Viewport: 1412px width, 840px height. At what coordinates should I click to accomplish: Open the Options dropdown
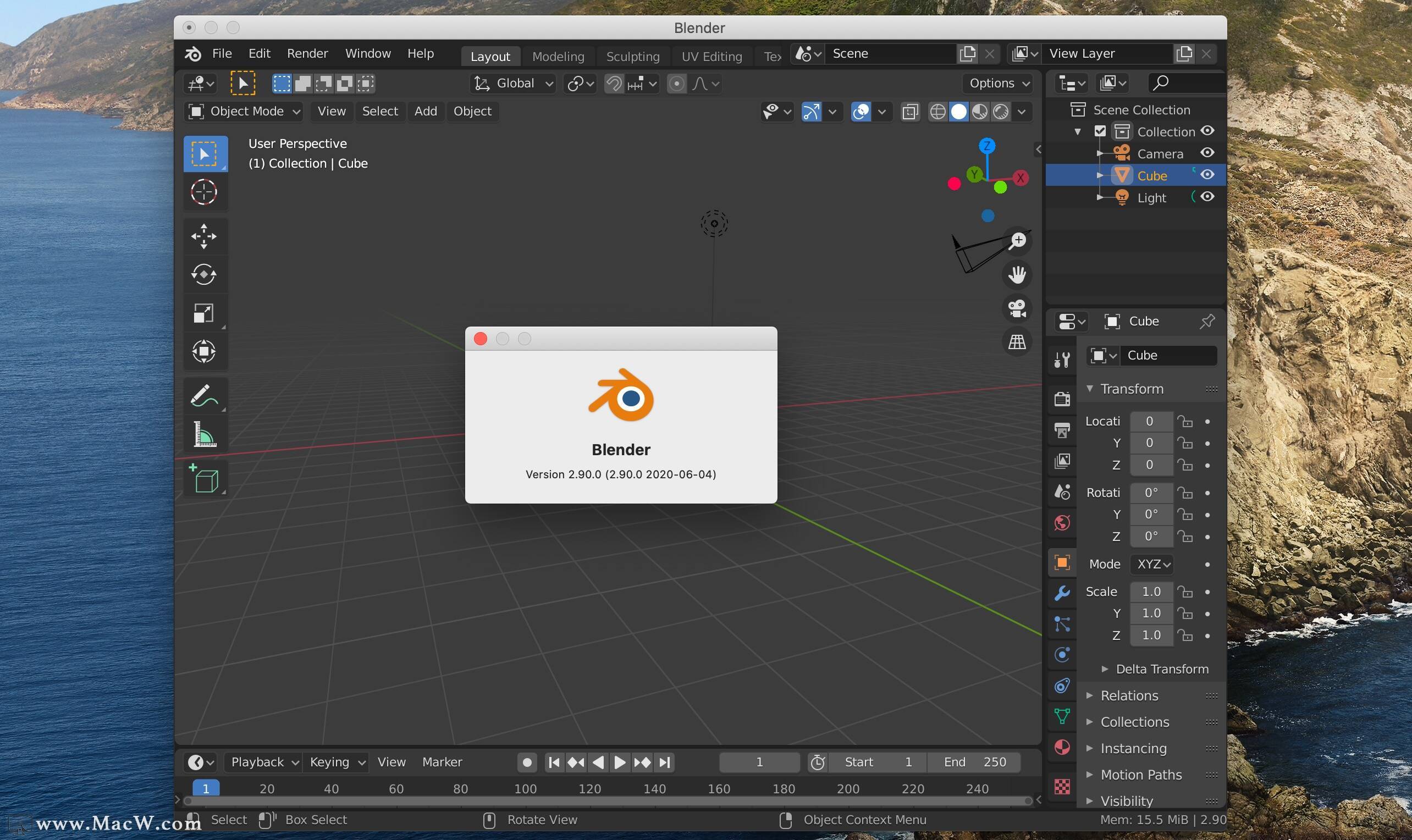click(999, 84)
